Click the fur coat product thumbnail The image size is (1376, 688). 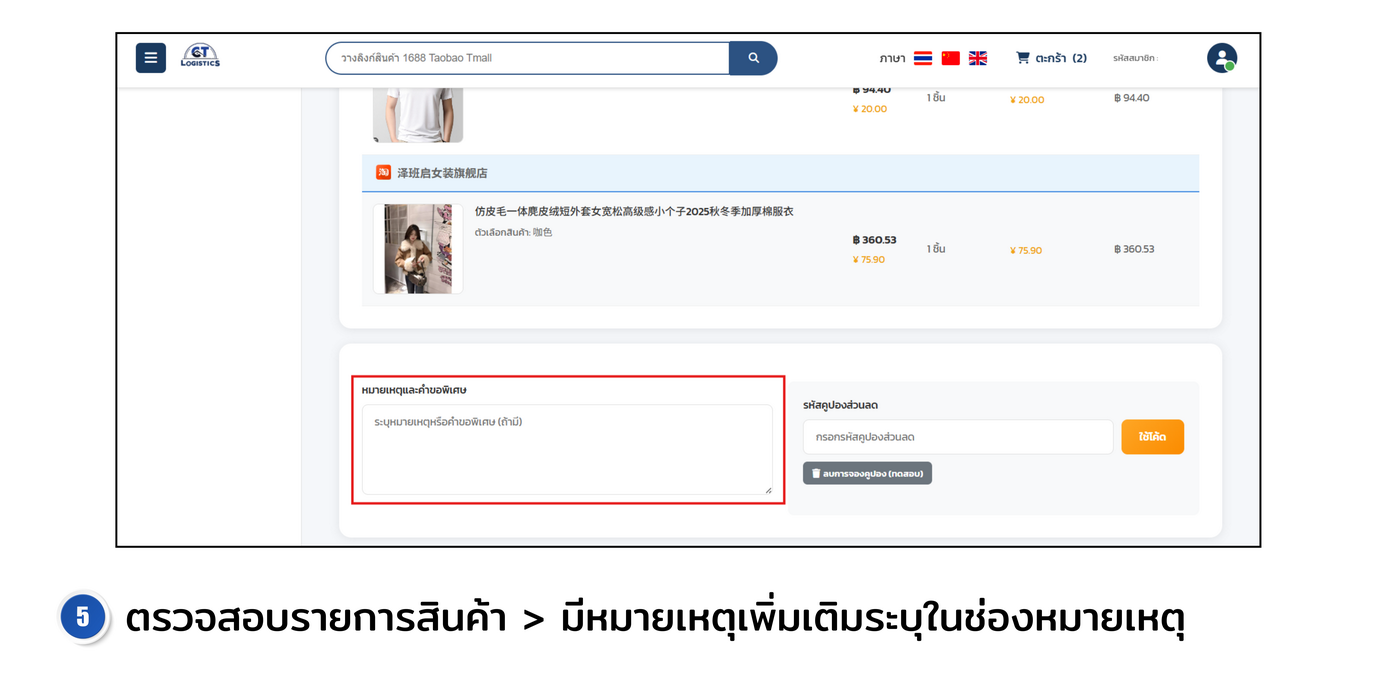pyautogui.click(x=418, y=249)
